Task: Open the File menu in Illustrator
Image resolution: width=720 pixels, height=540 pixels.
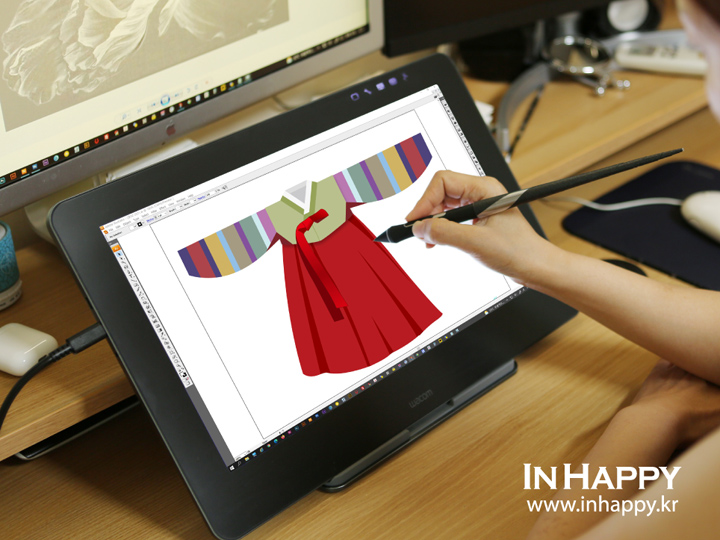Action: [111, 230]
